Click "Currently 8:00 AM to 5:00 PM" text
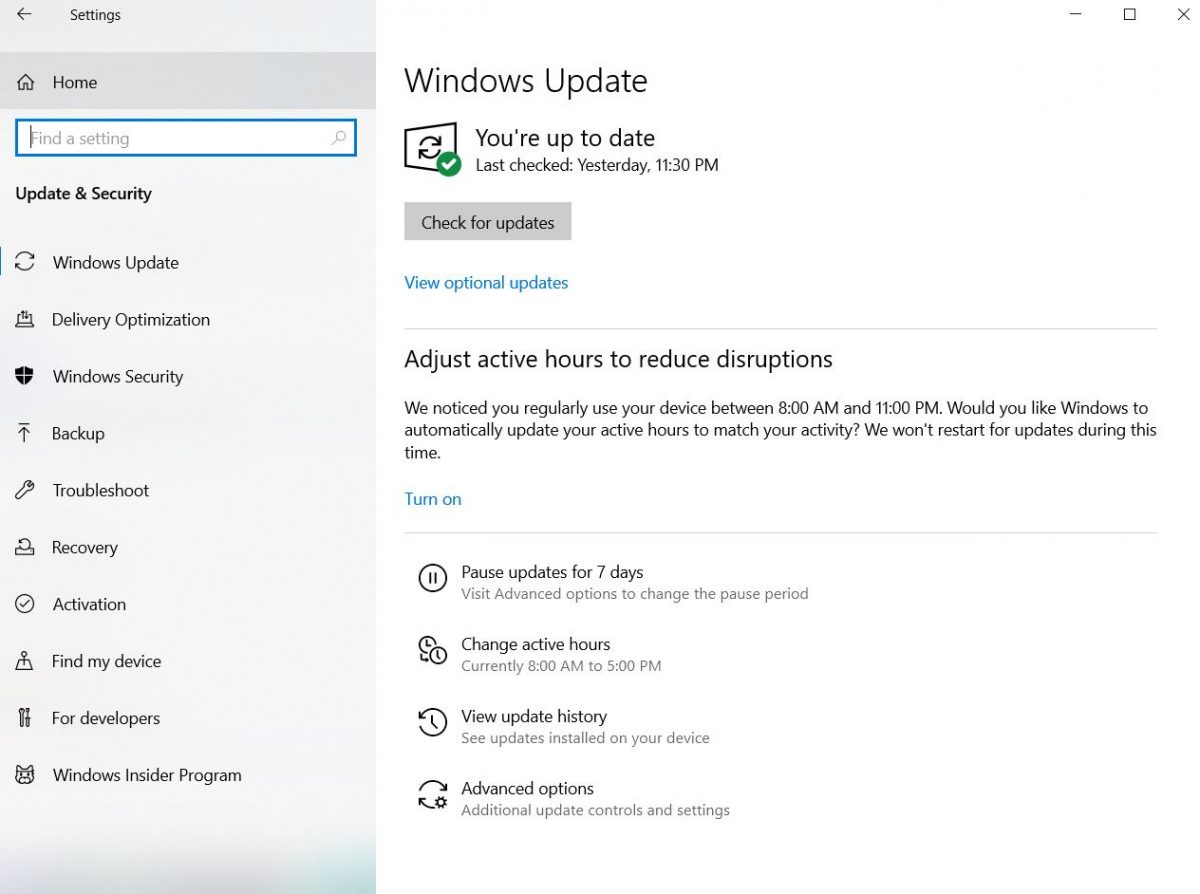 [x=561, y=666]
